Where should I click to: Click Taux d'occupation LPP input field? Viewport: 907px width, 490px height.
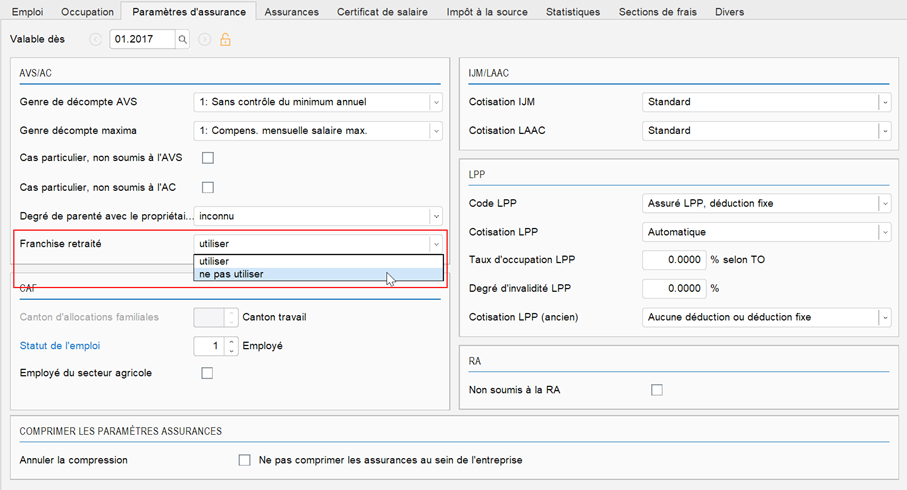674,260
